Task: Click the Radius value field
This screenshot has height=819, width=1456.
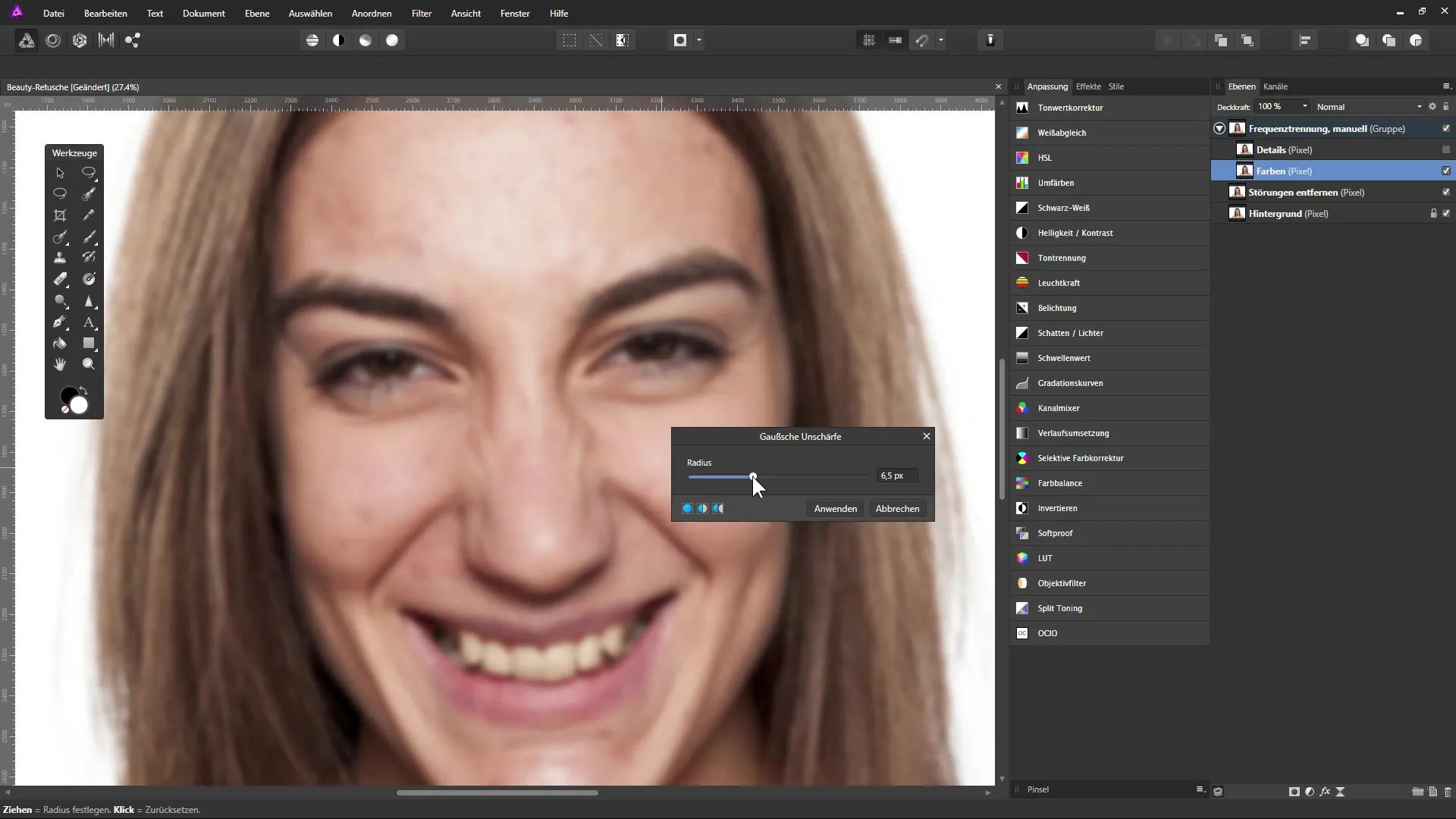Action: [x=896, y=476]
